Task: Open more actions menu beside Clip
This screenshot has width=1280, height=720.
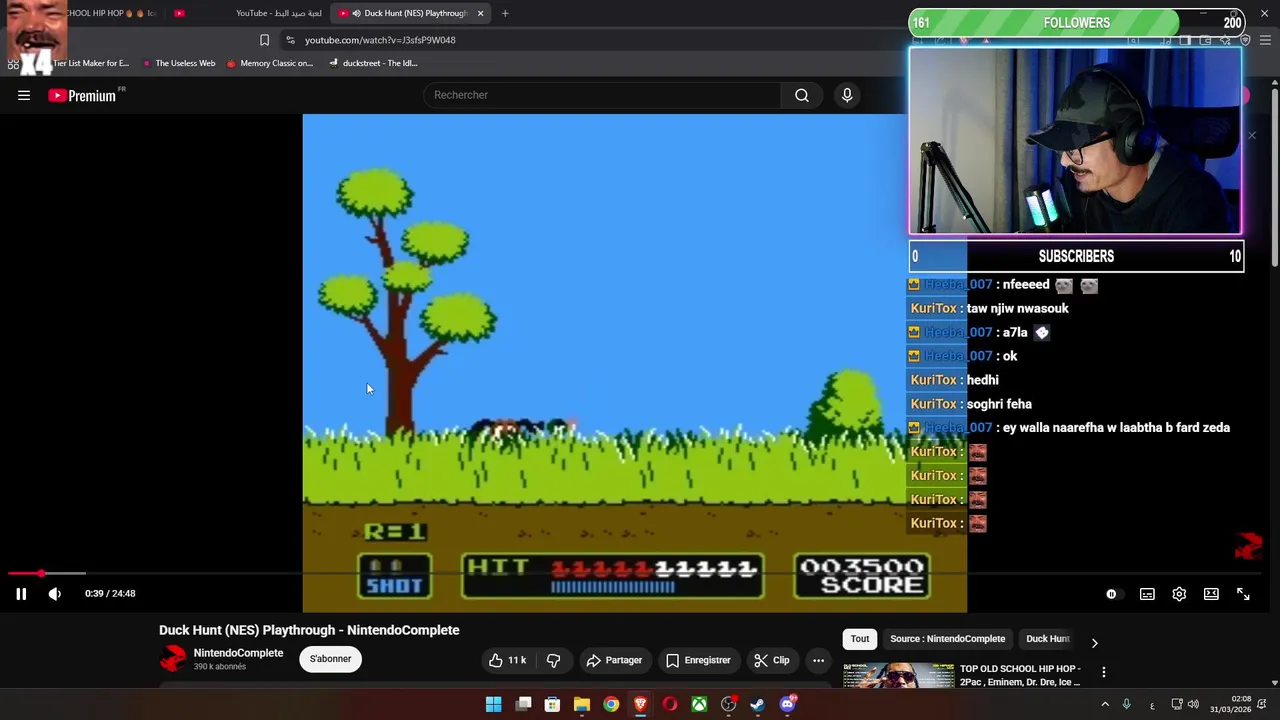Action: [x=818, y=660]
